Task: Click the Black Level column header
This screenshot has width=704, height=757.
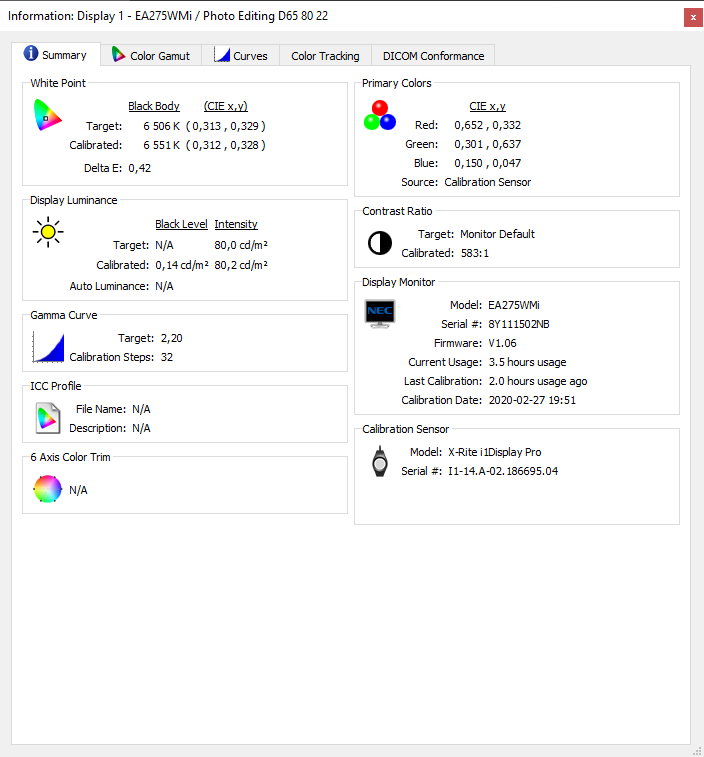Action: click(x=181, y=224)
